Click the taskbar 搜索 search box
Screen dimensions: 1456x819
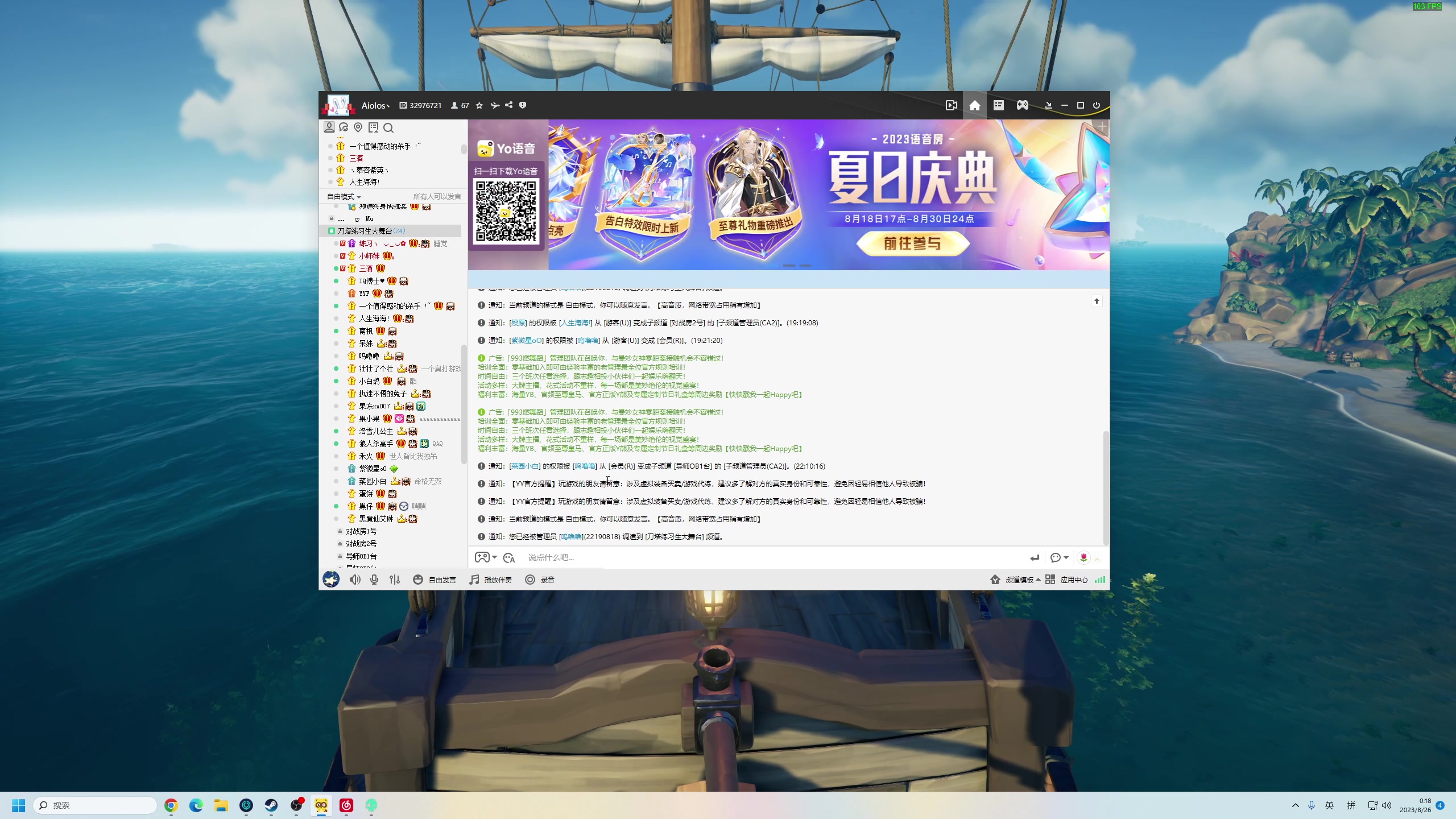(x=95, y=805)
